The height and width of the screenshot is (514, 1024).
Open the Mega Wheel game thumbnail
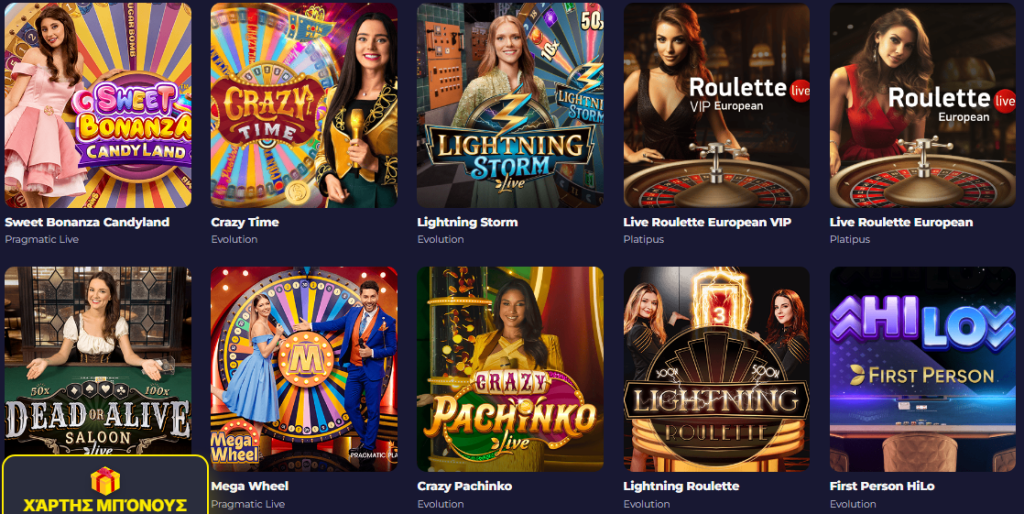click(304, 369)
